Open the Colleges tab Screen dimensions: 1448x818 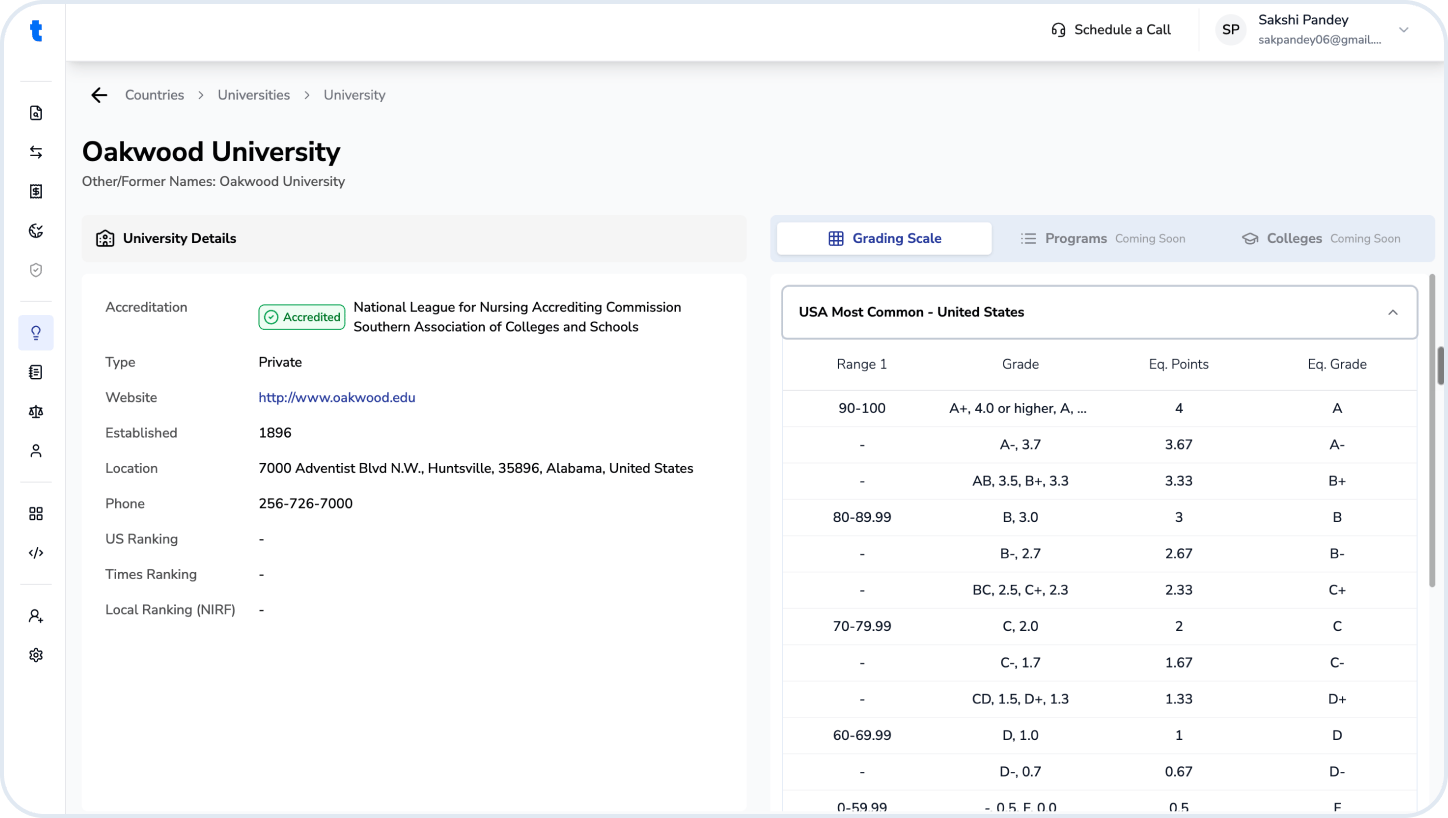pos(1320,238)
